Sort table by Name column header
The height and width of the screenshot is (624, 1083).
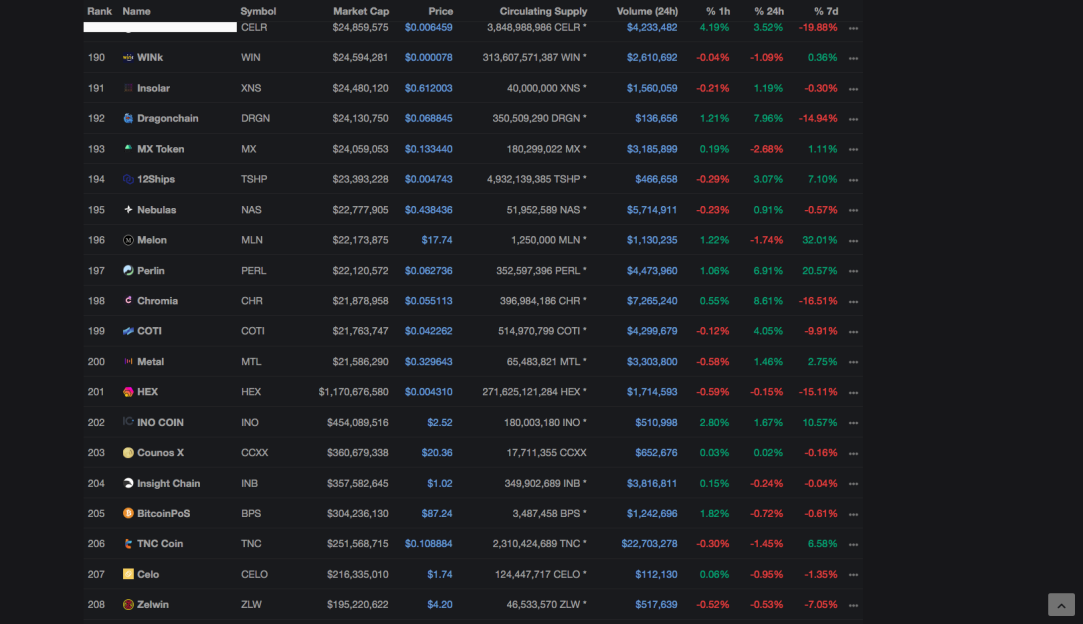pos(136,11)
